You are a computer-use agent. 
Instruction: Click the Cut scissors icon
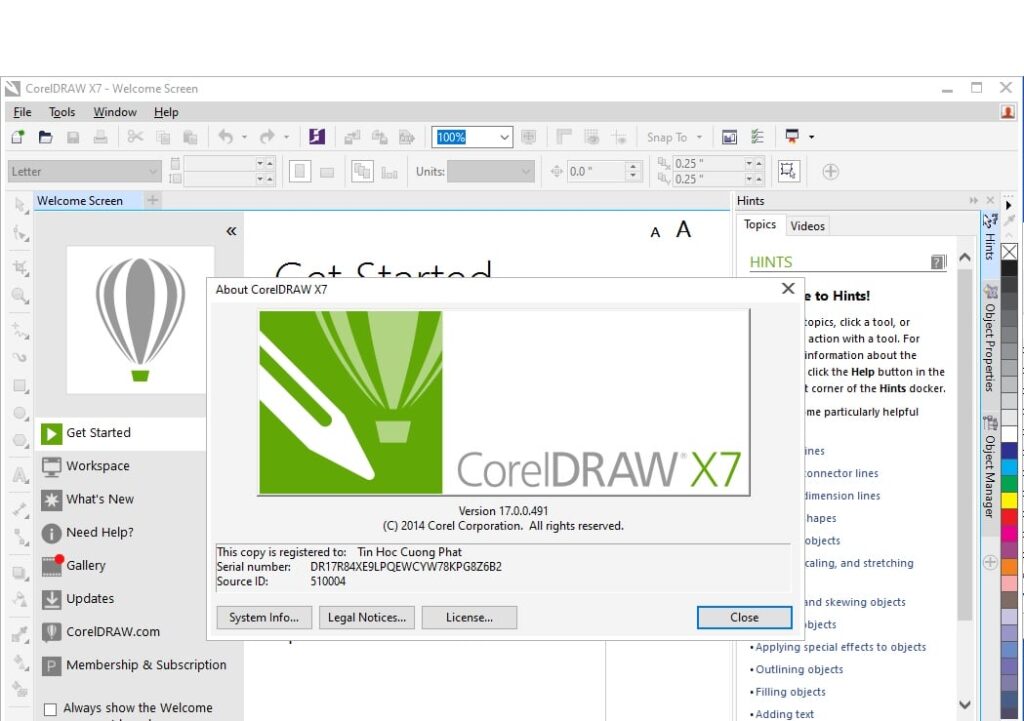click(x=135, y=137)
